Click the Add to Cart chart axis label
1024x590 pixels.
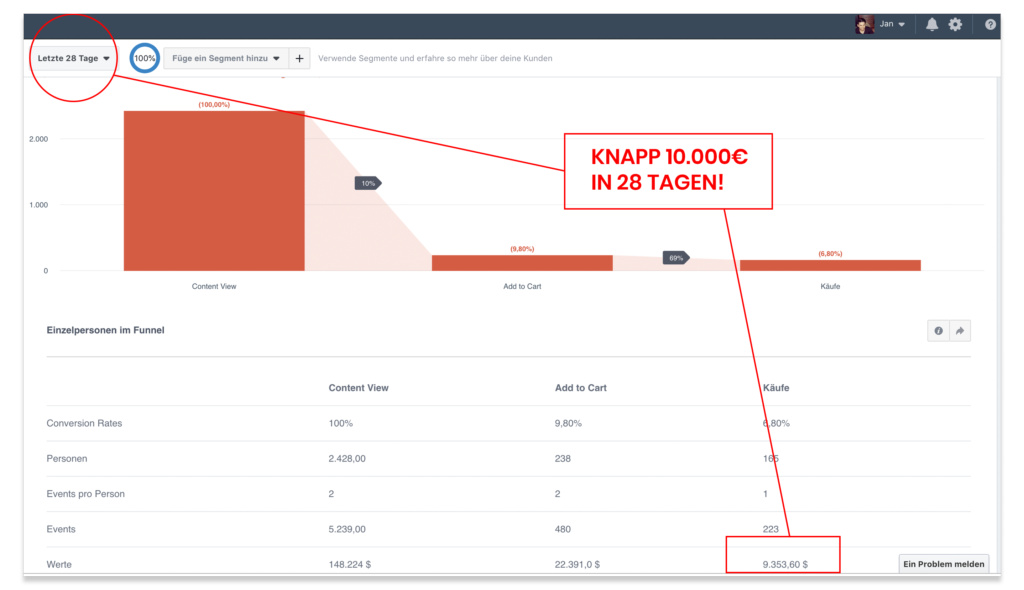click(522, 286)
